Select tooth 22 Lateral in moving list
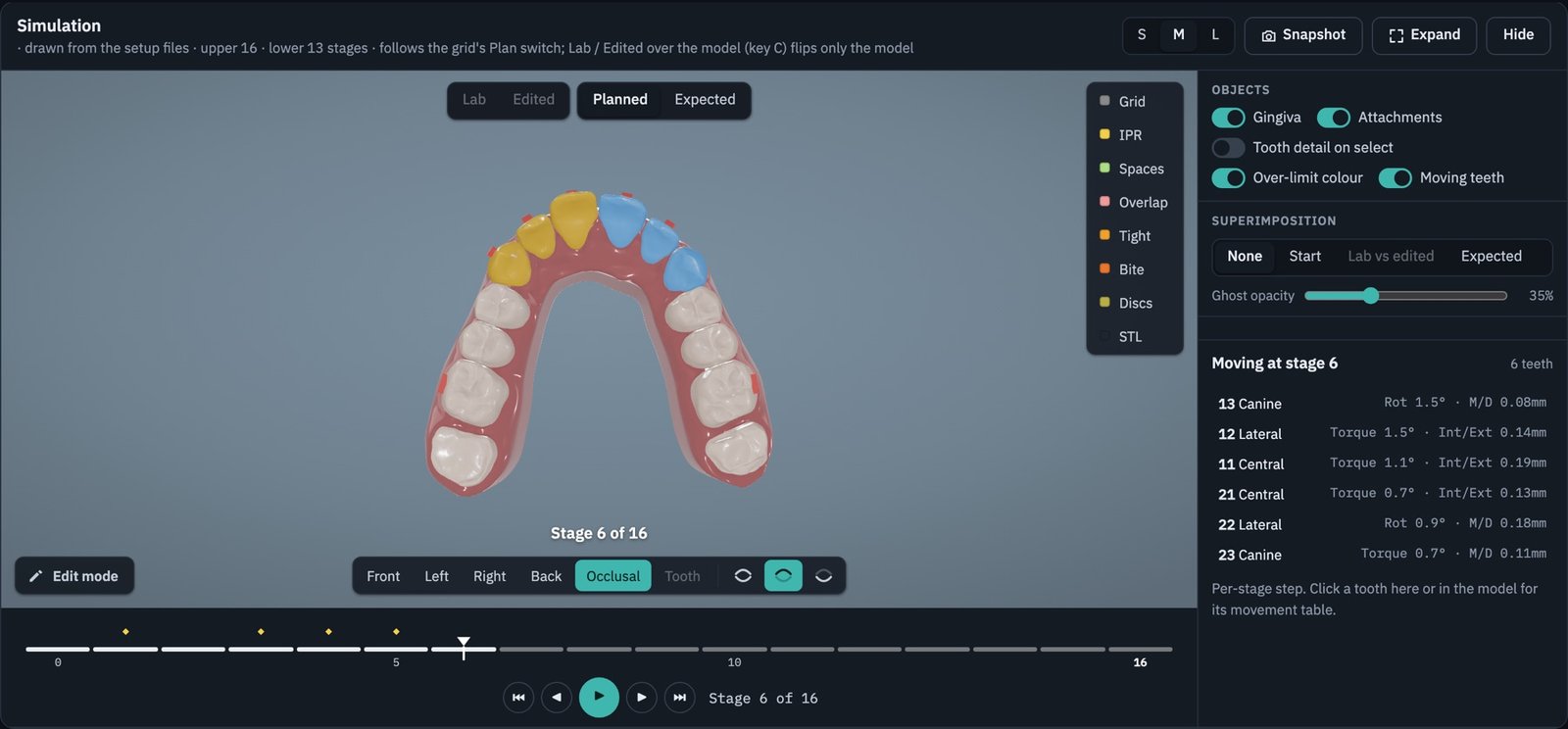This screenshot has width=1568, height=729. [1382, 524]
